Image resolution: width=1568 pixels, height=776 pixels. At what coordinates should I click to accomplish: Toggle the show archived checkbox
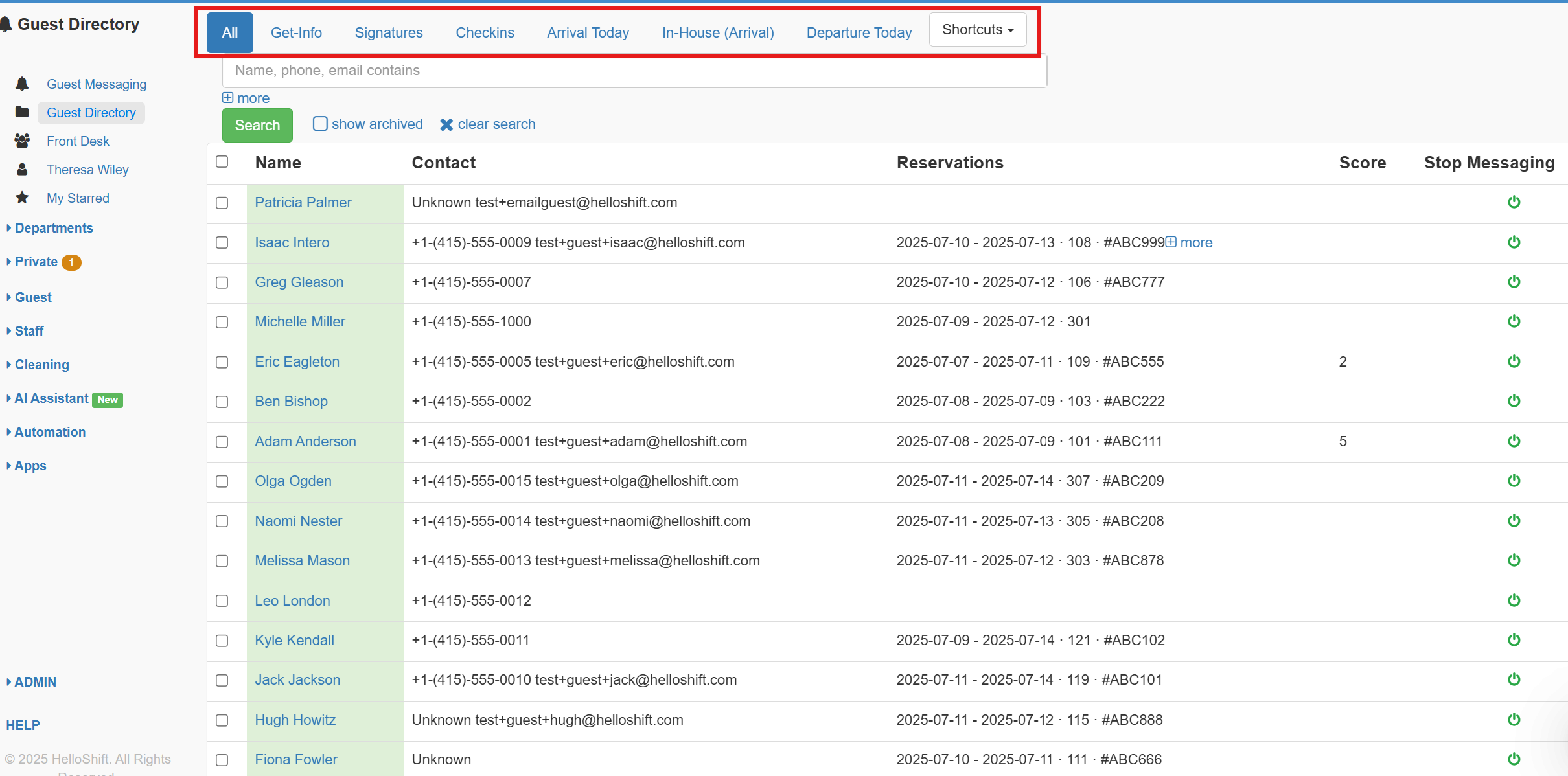tap(320, 124)
